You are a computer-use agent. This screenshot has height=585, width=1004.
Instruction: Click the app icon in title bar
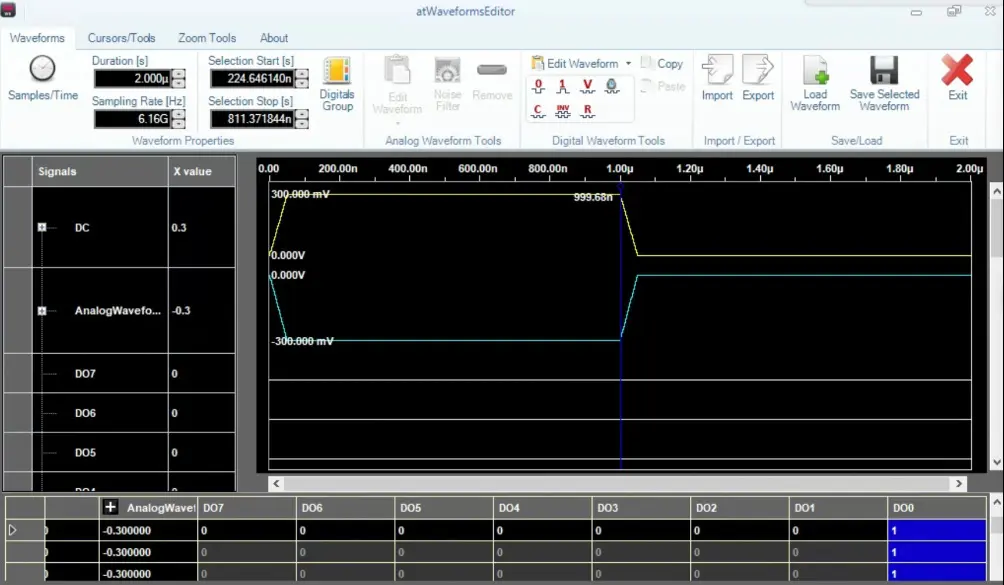(8, 10)
